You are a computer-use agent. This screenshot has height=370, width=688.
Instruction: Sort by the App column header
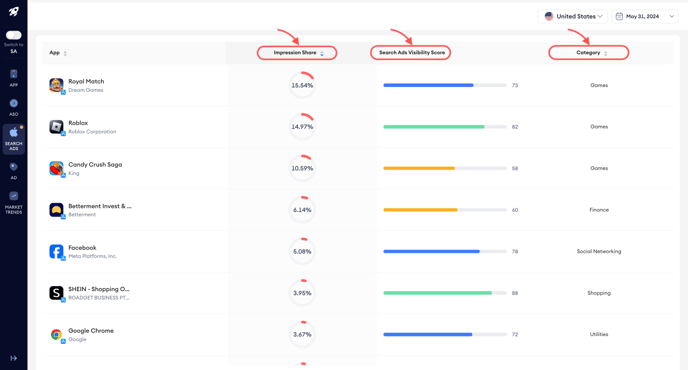click(58, 53)
